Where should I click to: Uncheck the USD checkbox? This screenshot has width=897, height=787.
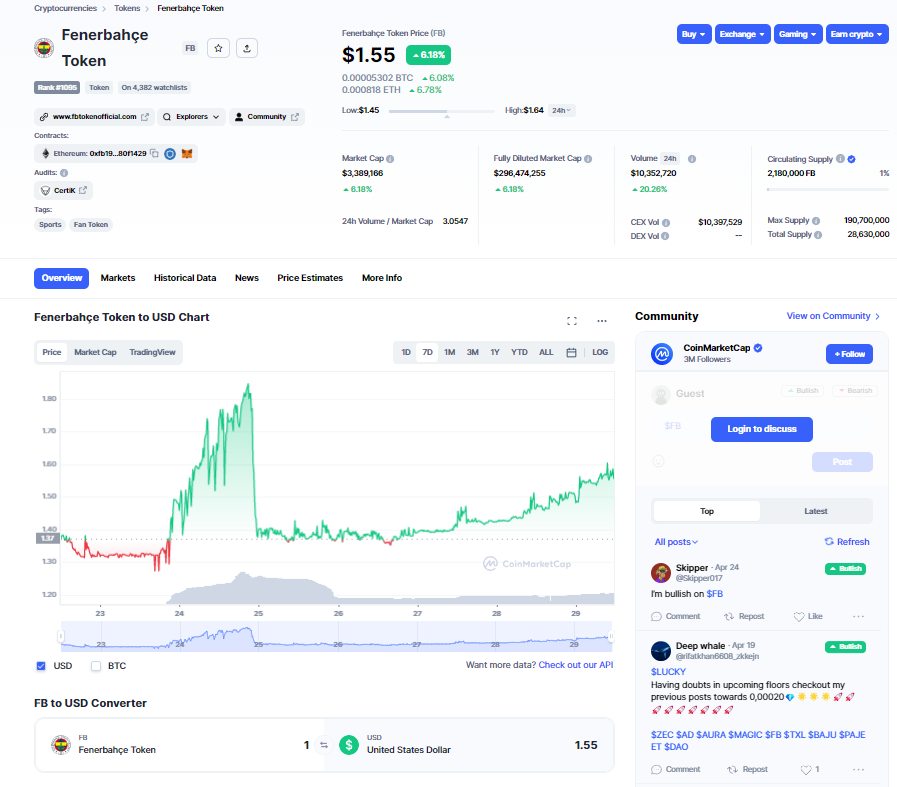[x=41, y=665]
